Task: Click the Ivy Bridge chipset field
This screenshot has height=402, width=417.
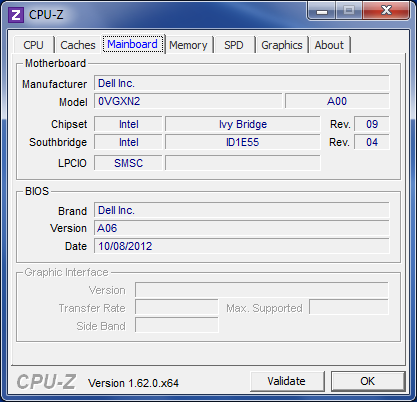Action: click(243, 124)
